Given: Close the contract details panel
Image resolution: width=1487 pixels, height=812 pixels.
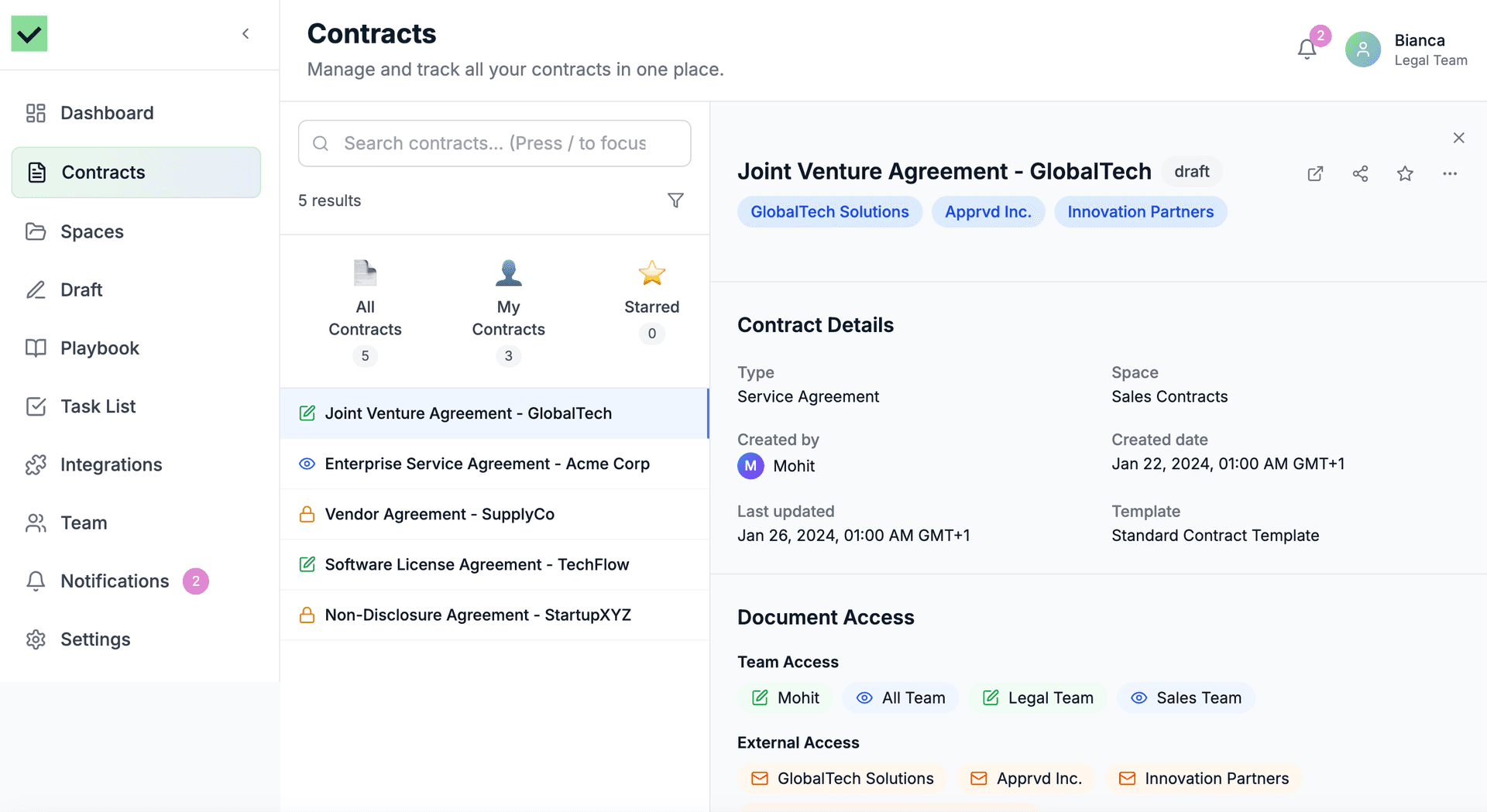Looking at the screenshot, I should tap(1458, 138).
